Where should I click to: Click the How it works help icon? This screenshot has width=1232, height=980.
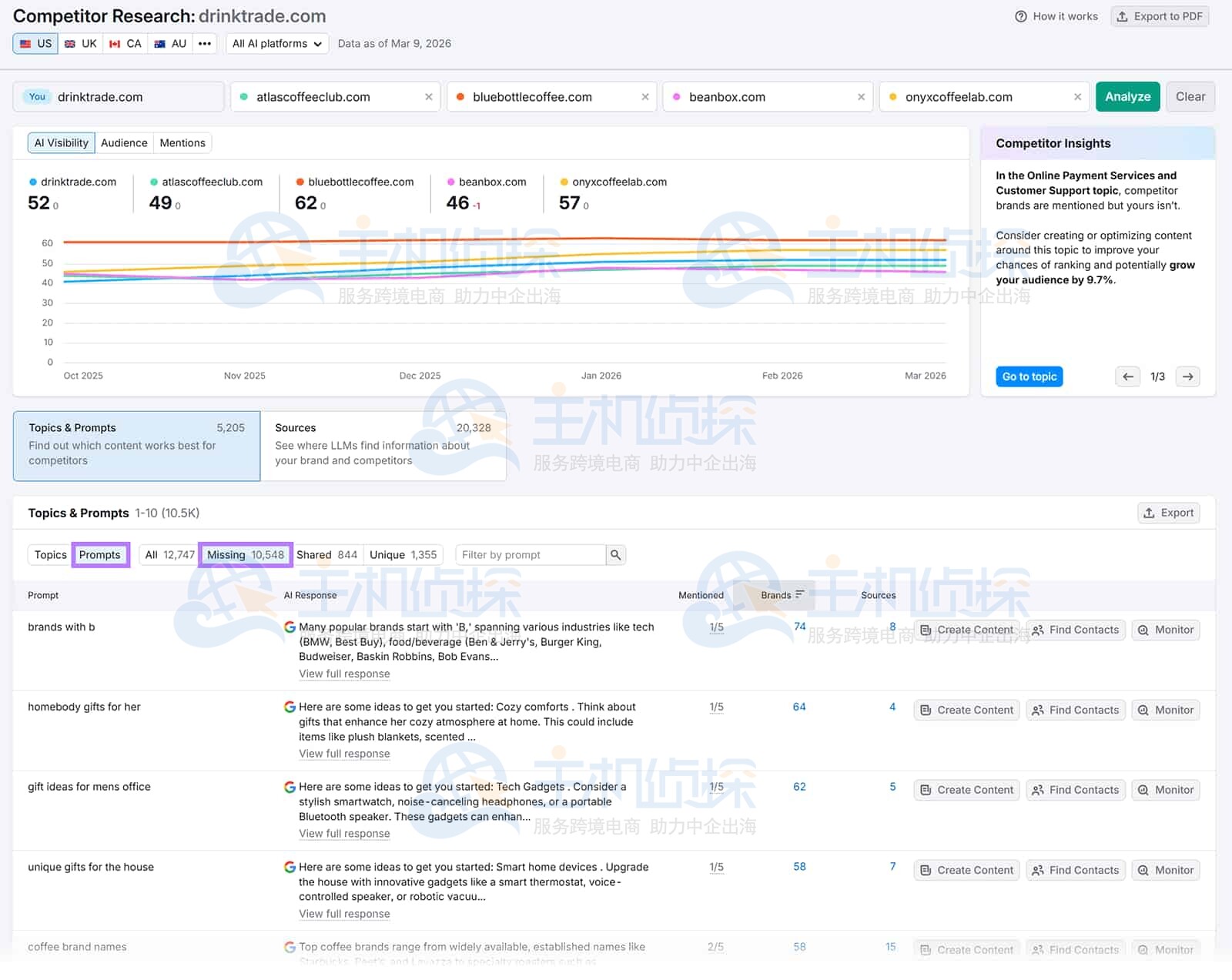1020,16
